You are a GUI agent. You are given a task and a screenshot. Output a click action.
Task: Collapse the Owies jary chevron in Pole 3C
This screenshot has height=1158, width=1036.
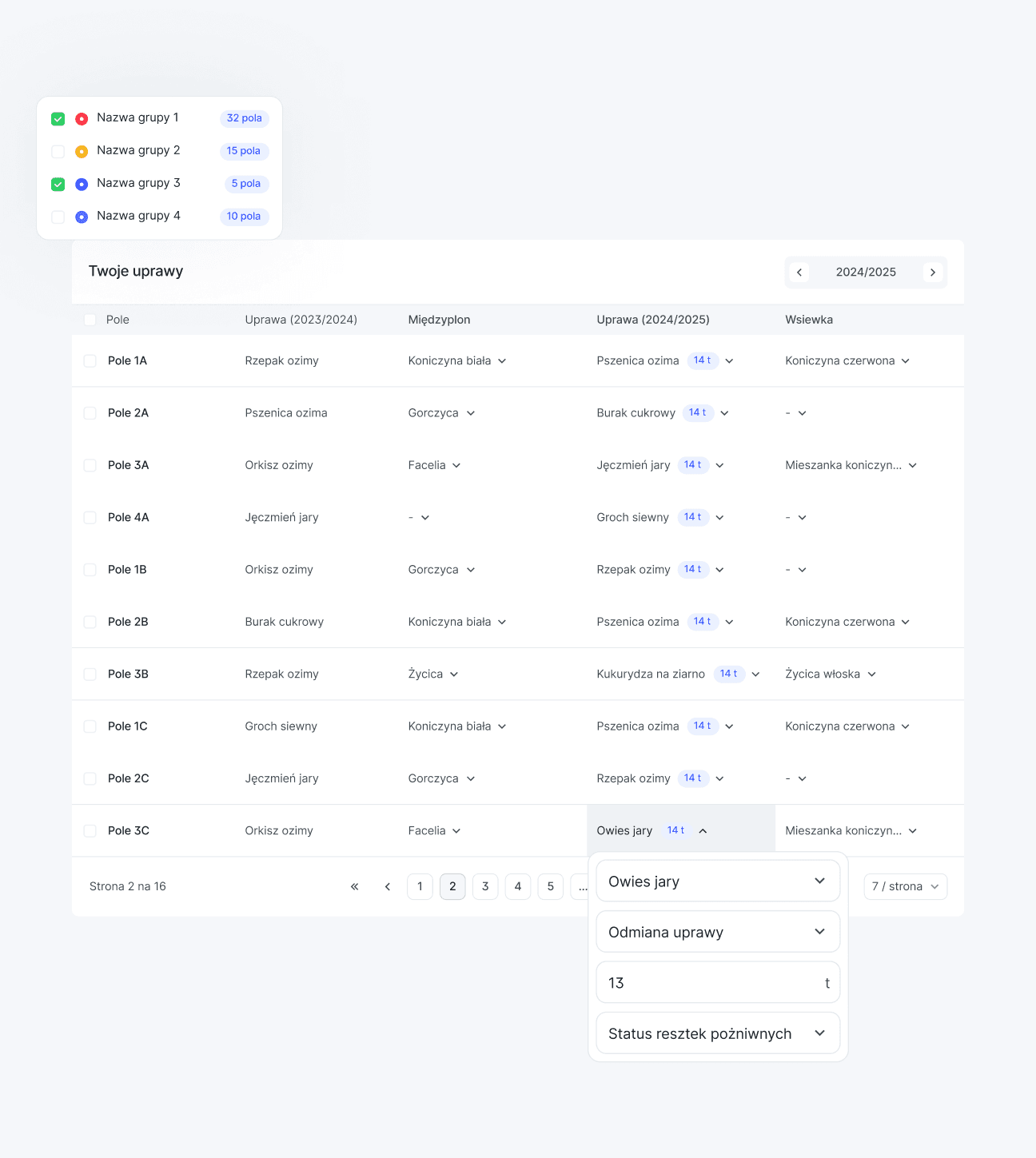[x=703, y=831]
